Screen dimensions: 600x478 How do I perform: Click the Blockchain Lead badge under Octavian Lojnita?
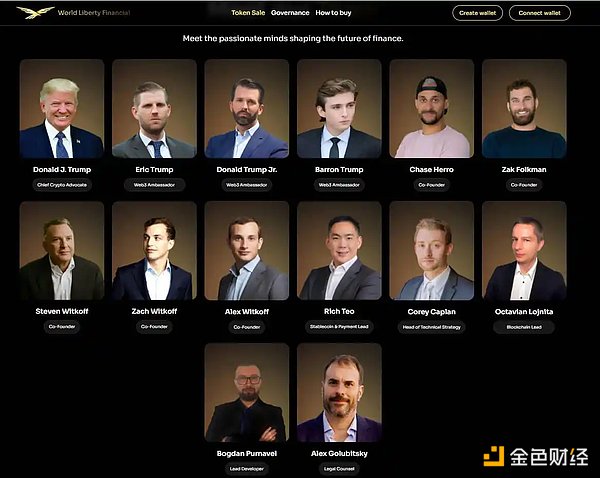pyautogui.click(x=524, y=327)
